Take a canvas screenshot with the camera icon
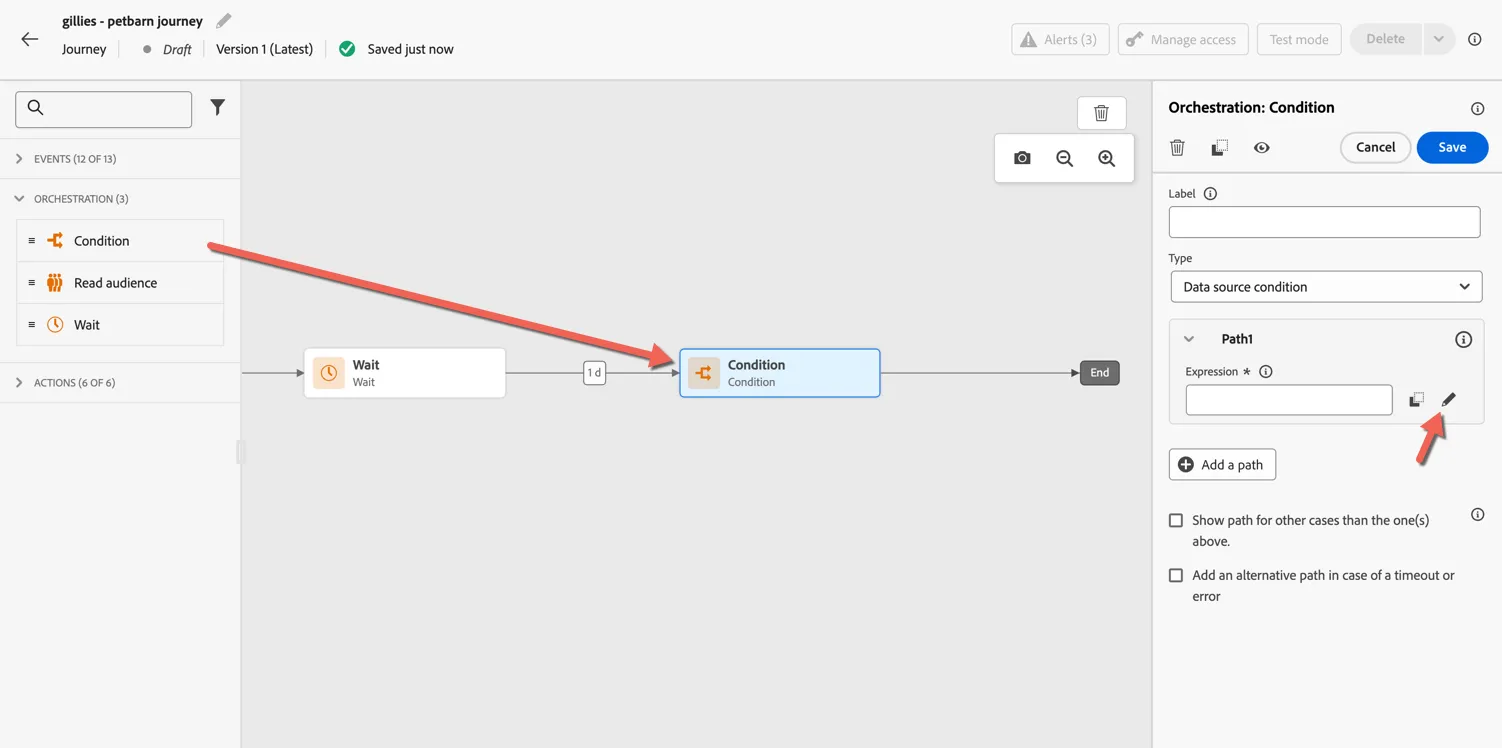 click(x=1022, y=158)
